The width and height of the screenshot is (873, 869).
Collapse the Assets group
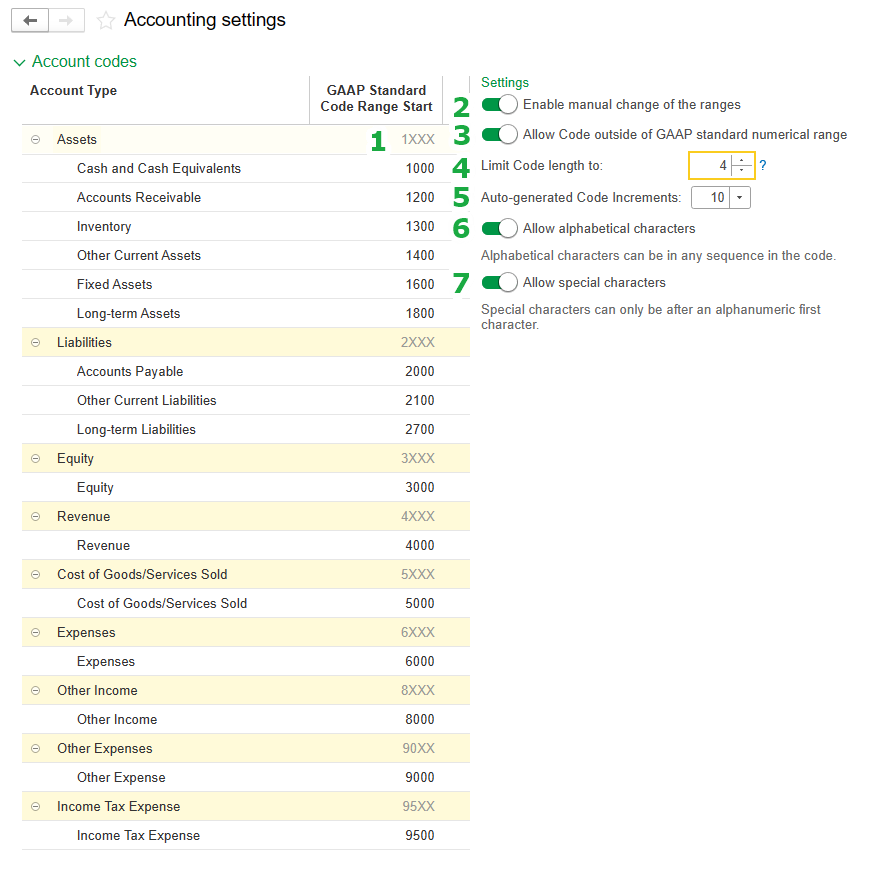click(36, 139)
